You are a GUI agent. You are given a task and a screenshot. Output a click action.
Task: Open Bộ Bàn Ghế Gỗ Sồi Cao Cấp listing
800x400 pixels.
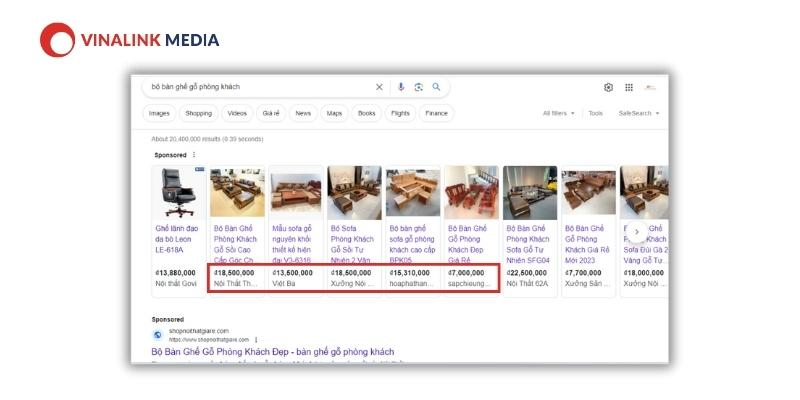(x=236, y=244)
